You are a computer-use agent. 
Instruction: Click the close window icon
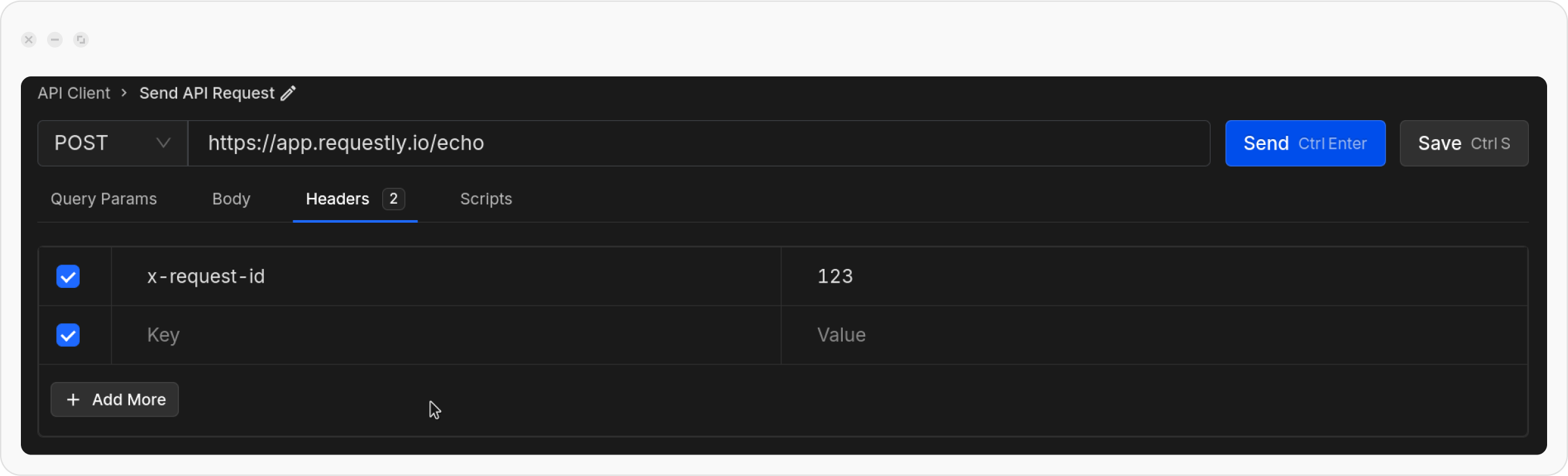tap(28, 40)
